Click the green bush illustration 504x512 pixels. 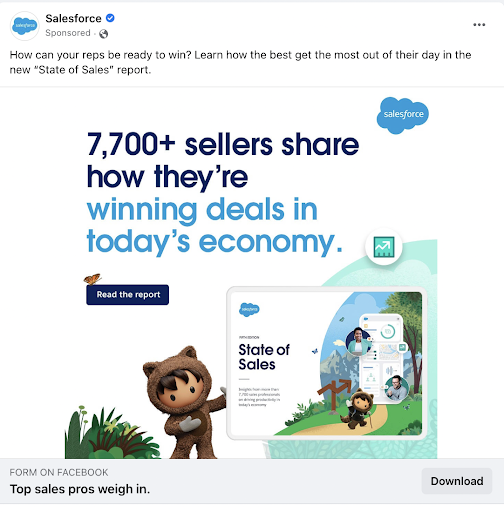112,433
